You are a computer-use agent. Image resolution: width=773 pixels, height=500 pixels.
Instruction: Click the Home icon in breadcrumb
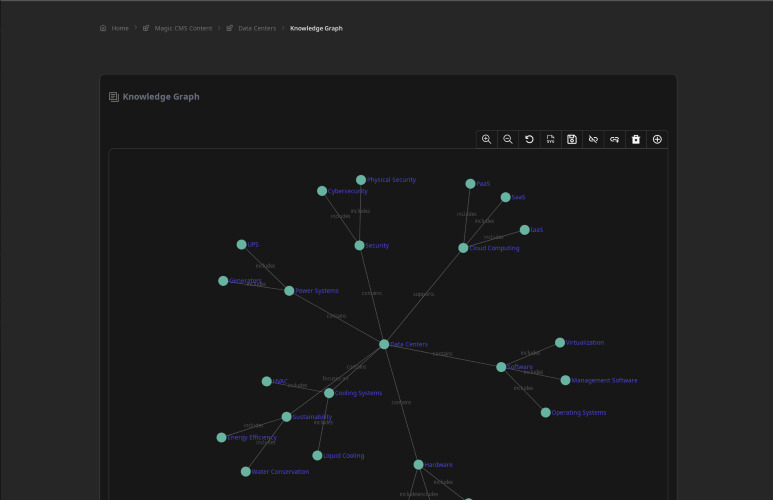[x=103, y=28]
